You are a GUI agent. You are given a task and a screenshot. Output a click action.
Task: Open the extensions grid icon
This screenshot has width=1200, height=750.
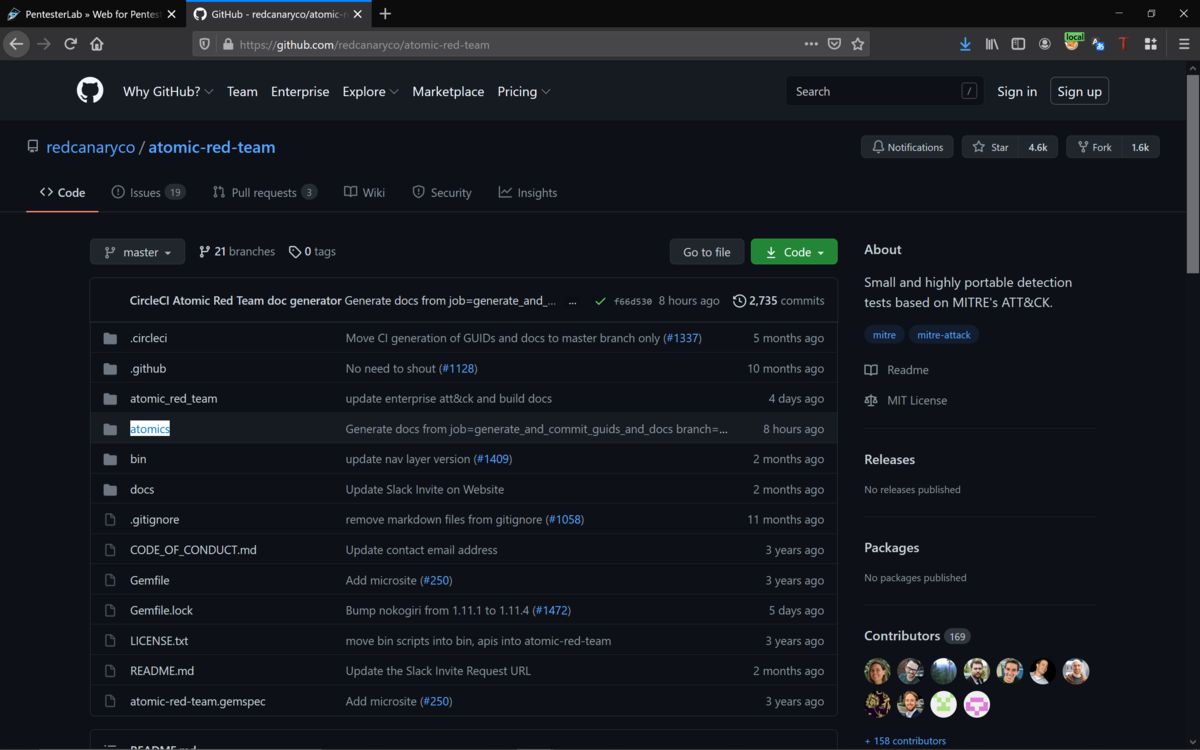tap(1151, 44)
